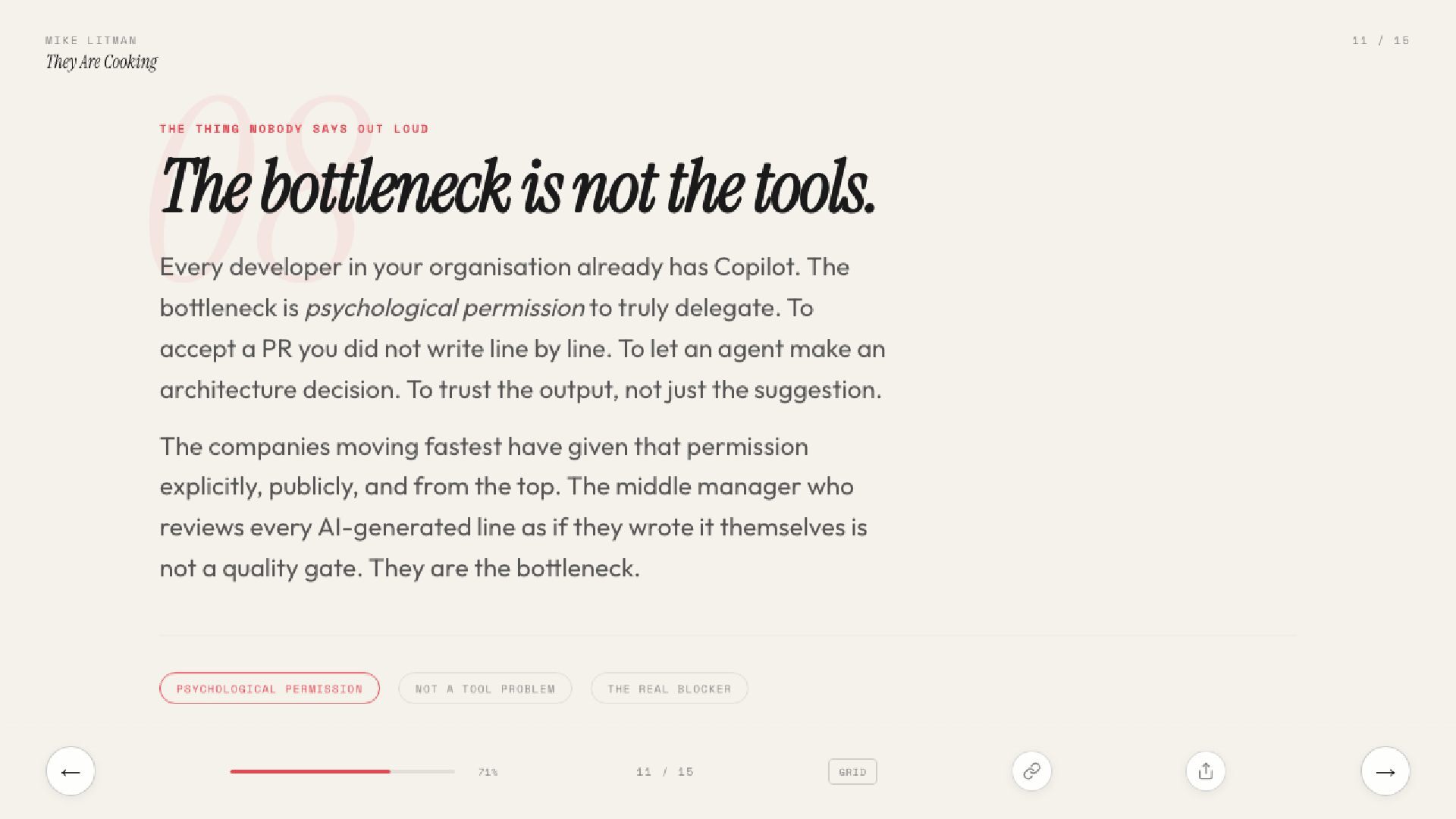The height and width of the screenshot is (819, 1456).
Task: Click the unfilled end of progress bar
Action: point(422,771)
